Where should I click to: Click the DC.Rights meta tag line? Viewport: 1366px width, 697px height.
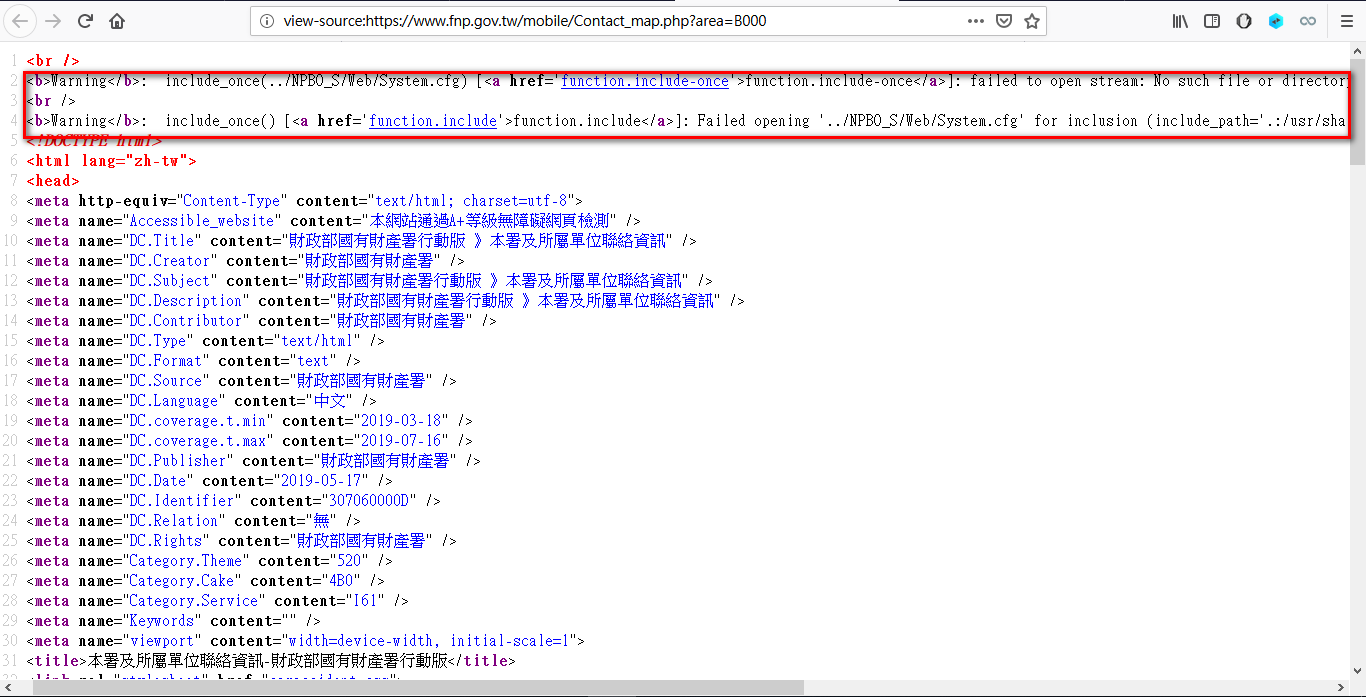coord(242,541)
